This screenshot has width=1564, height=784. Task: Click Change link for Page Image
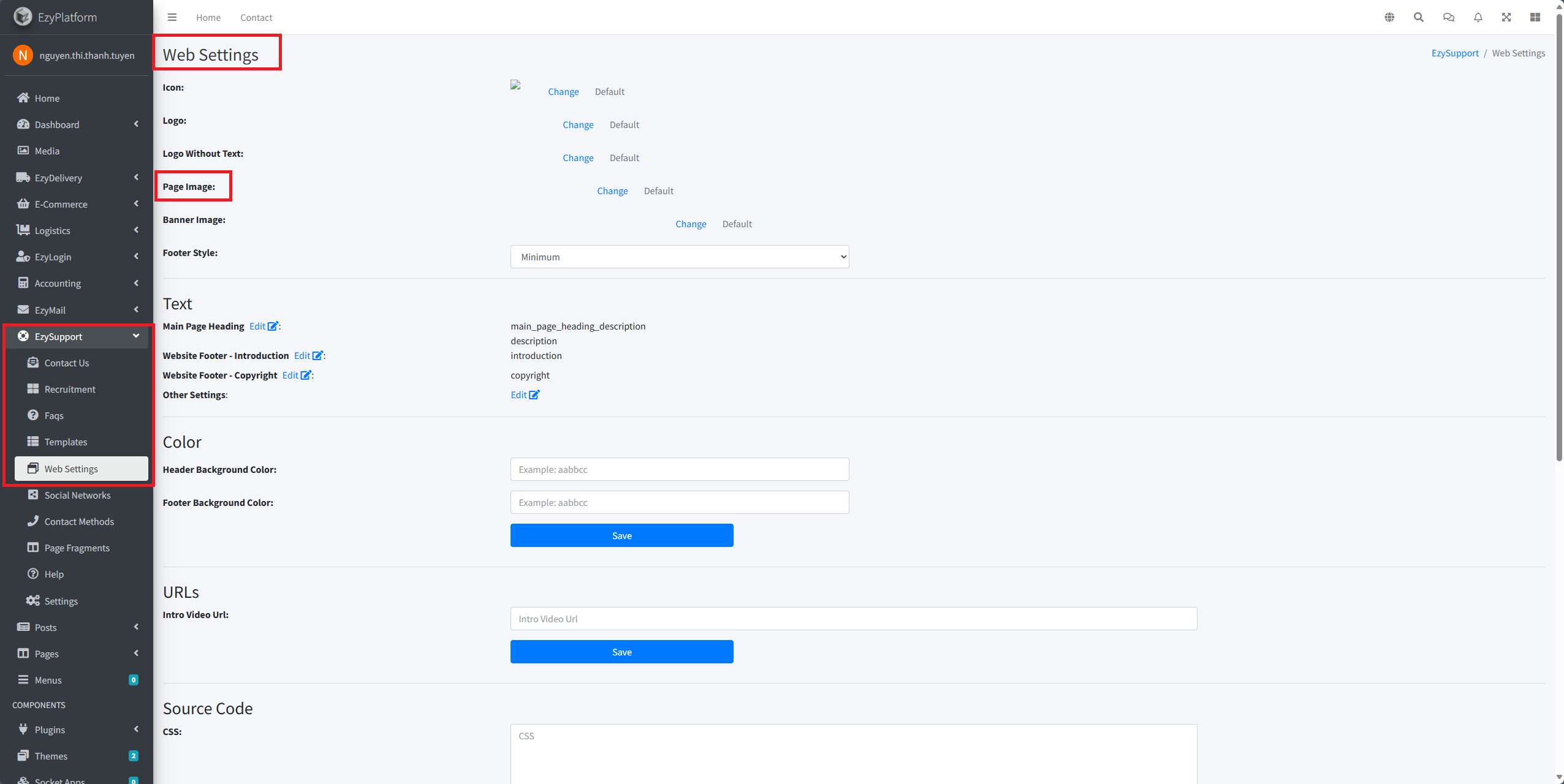pyautogui.click(x=612, y=191)
